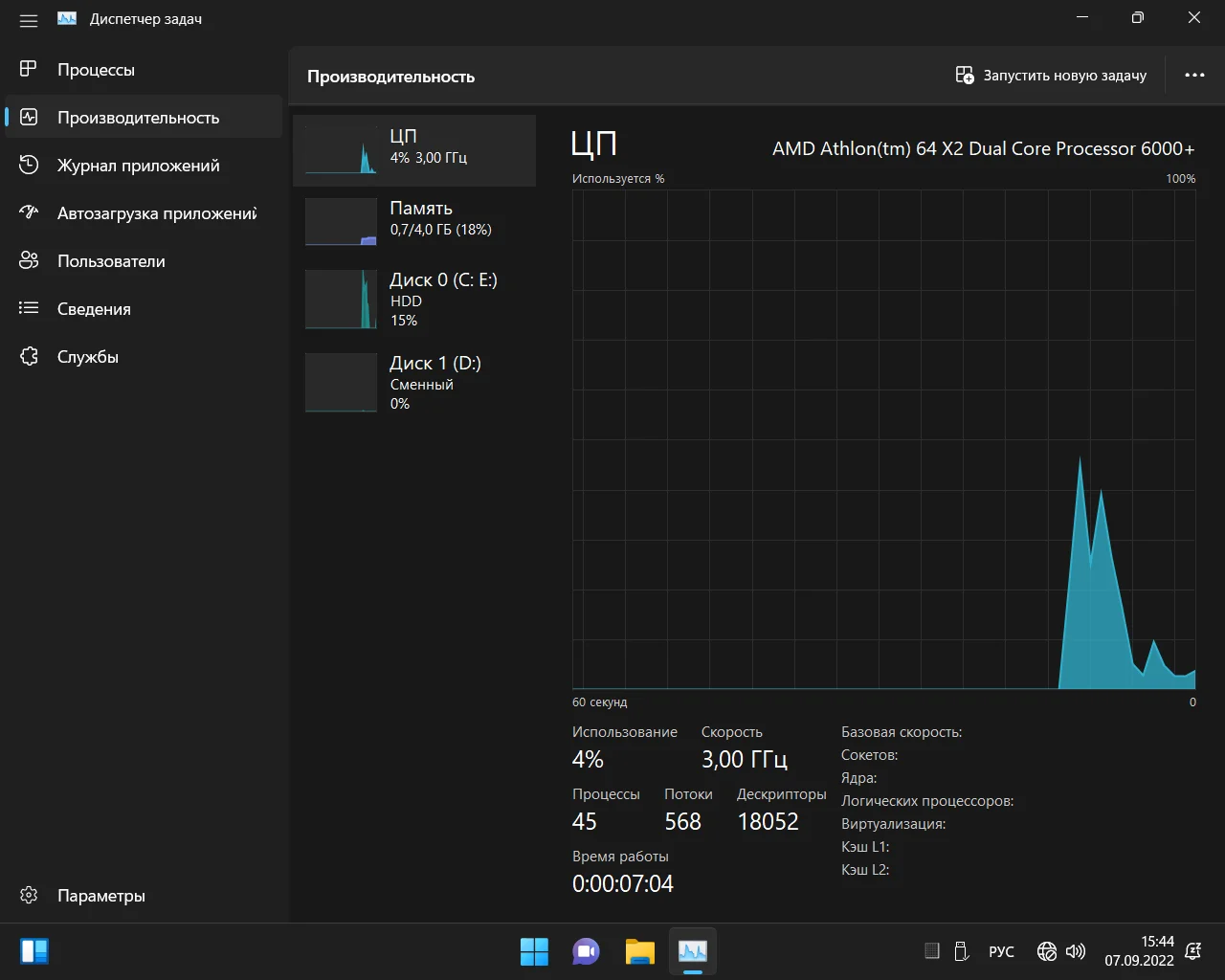Switch to the Пользователи page

point(144,261)
